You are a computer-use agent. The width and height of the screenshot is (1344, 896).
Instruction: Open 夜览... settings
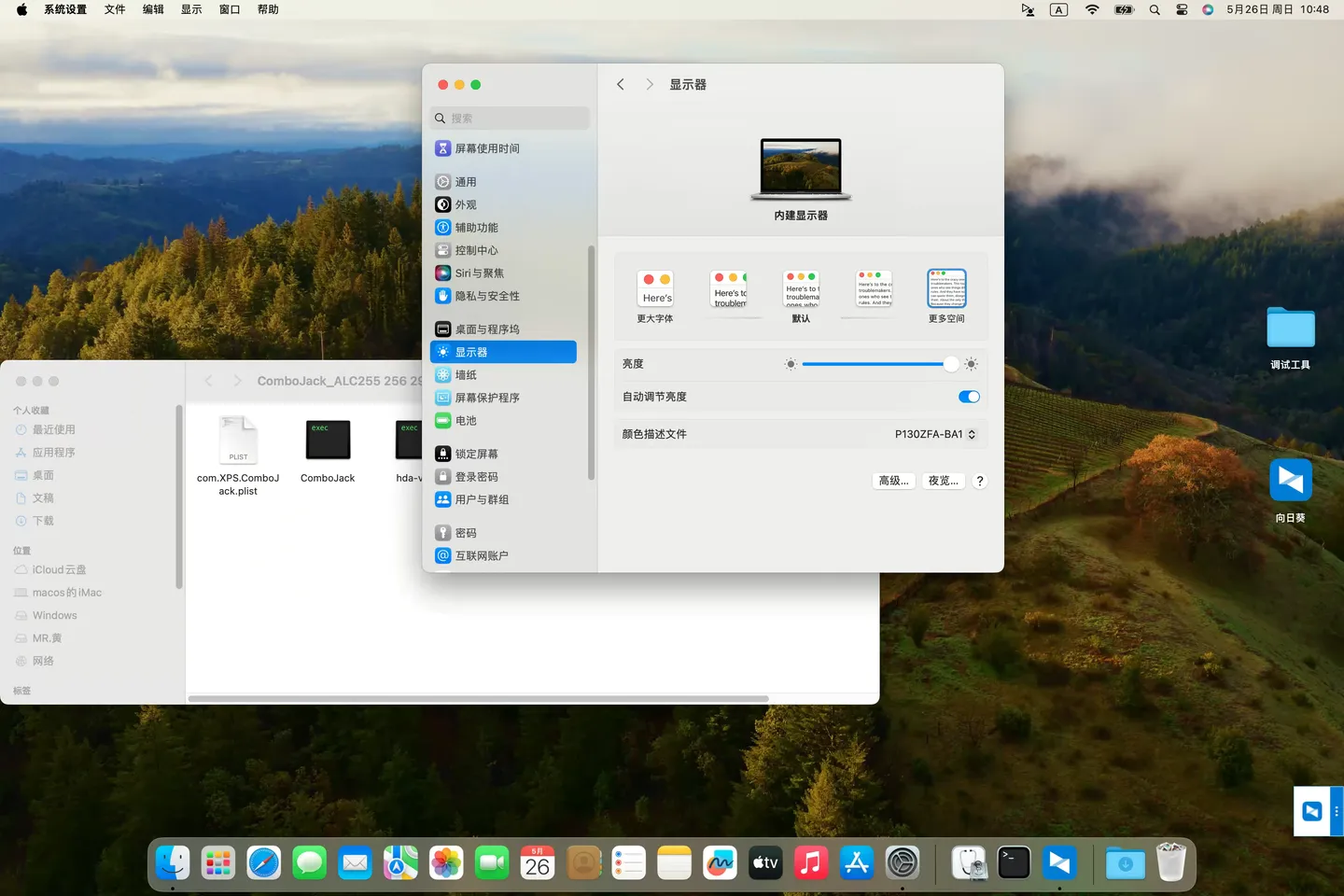tap(943, 480)
